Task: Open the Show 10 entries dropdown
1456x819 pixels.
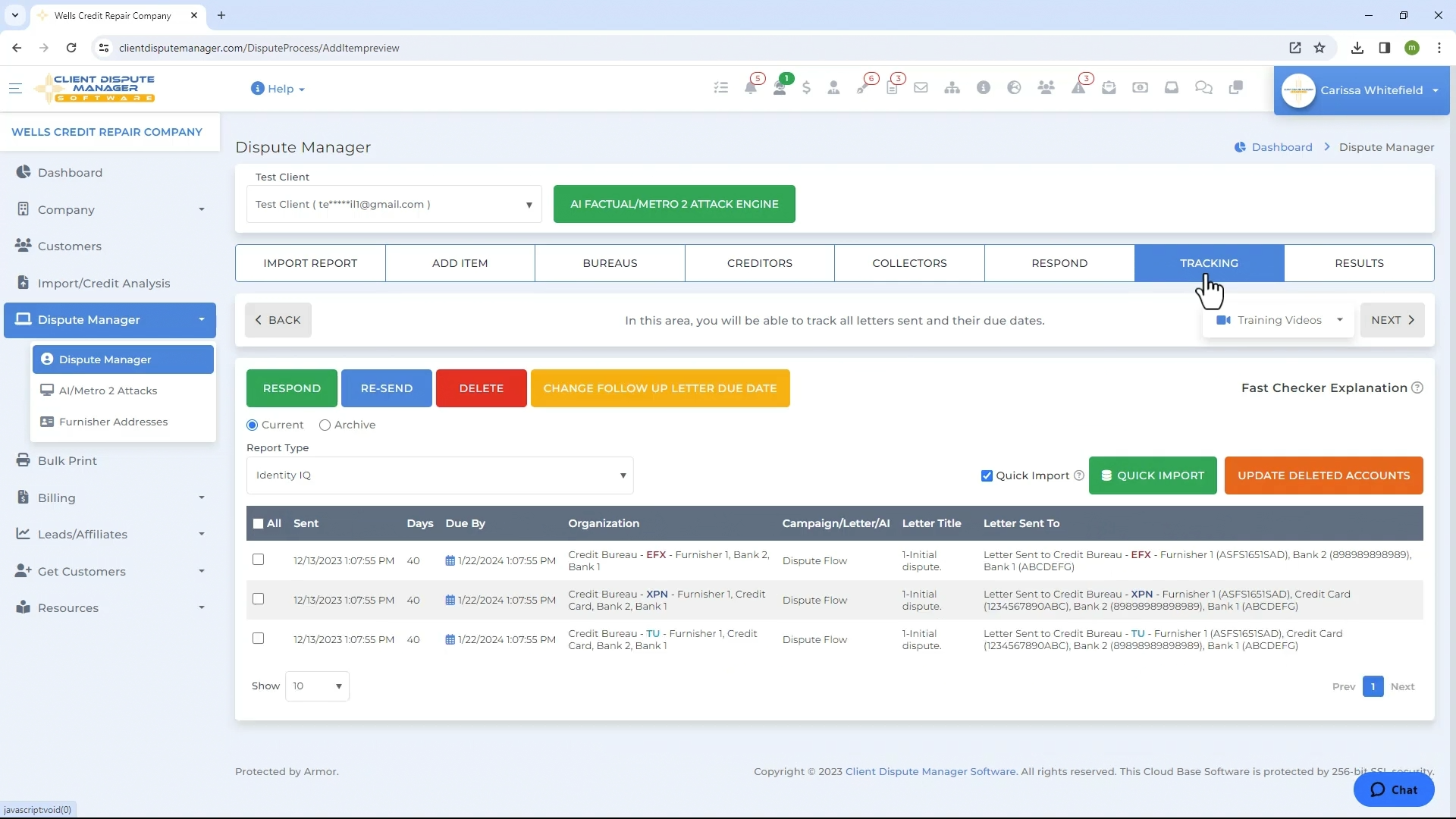Action: (x=317, y=686)
